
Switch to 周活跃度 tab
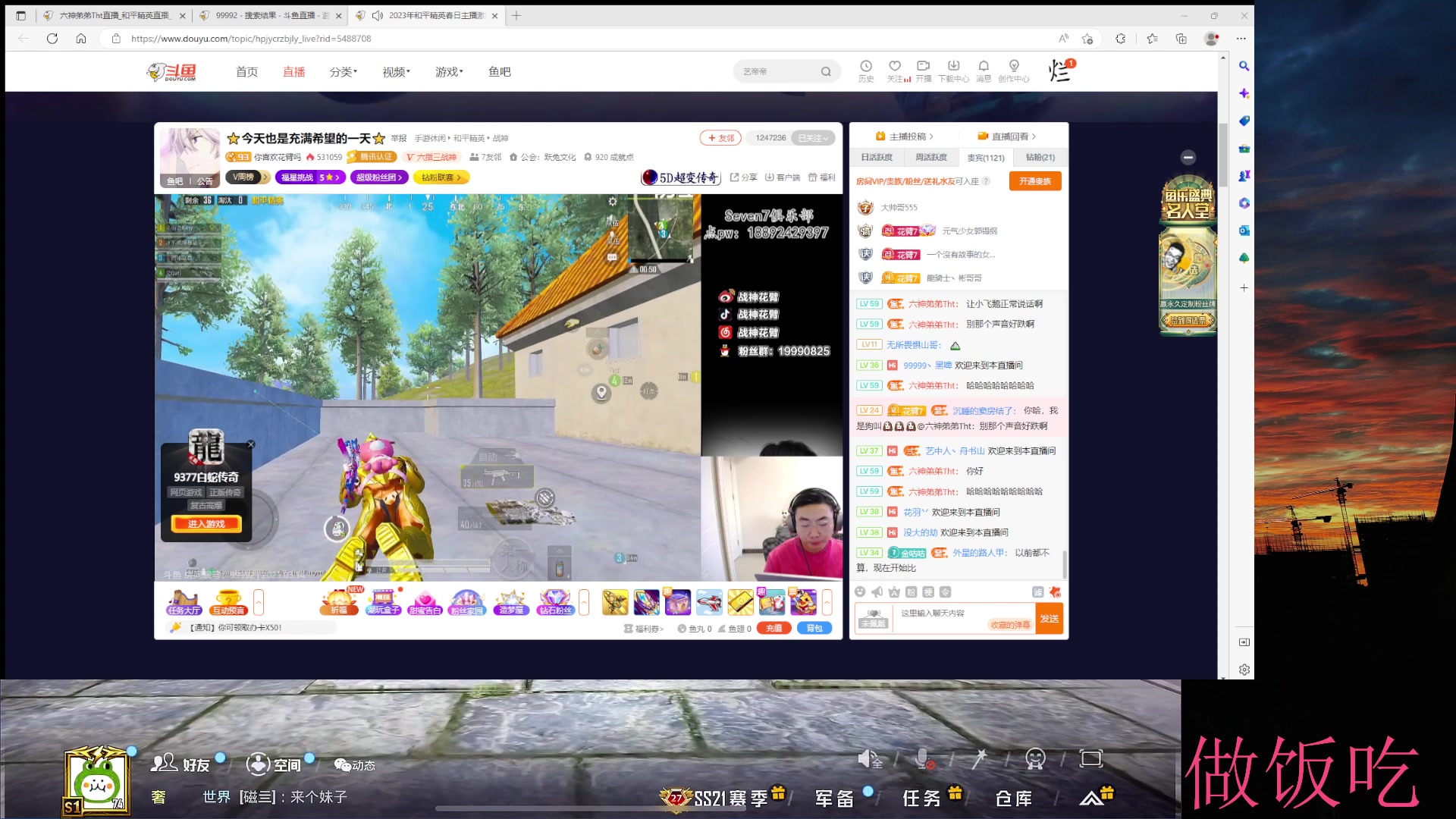(931, 157)
